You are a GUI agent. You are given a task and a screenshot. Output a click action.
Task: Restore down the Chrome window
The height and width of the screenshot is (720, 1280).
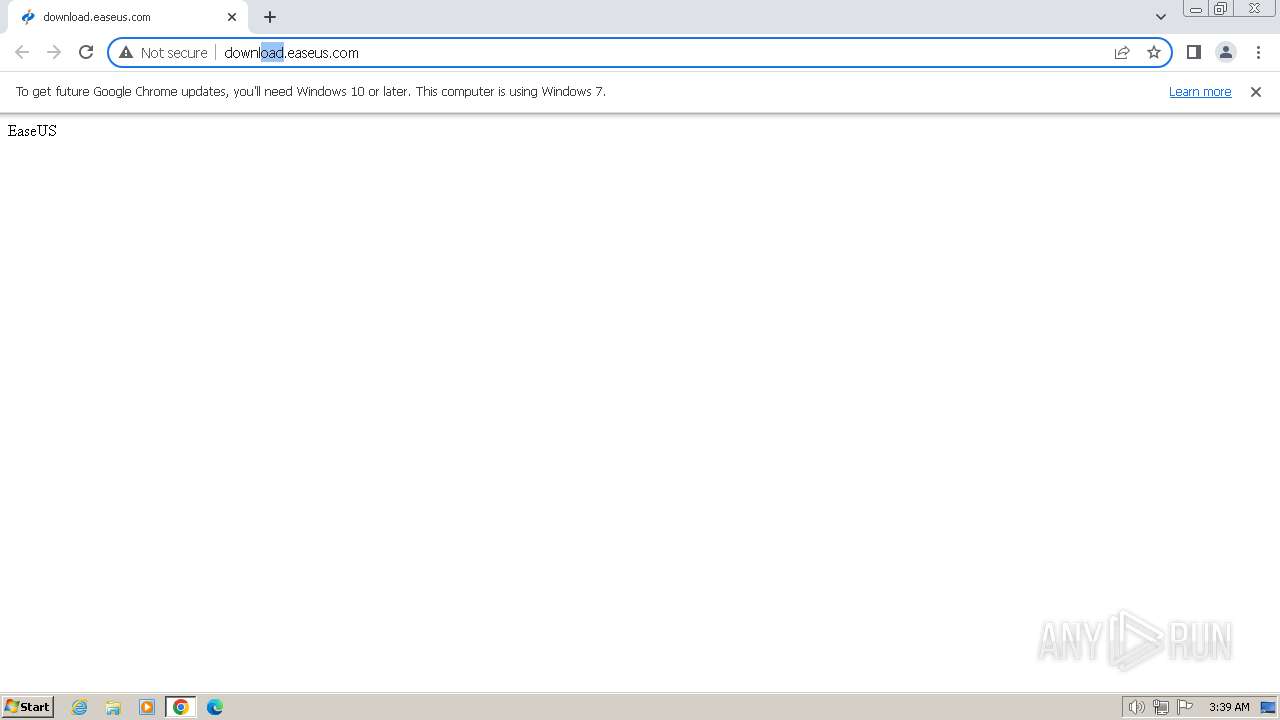[x=1220, y=9]
